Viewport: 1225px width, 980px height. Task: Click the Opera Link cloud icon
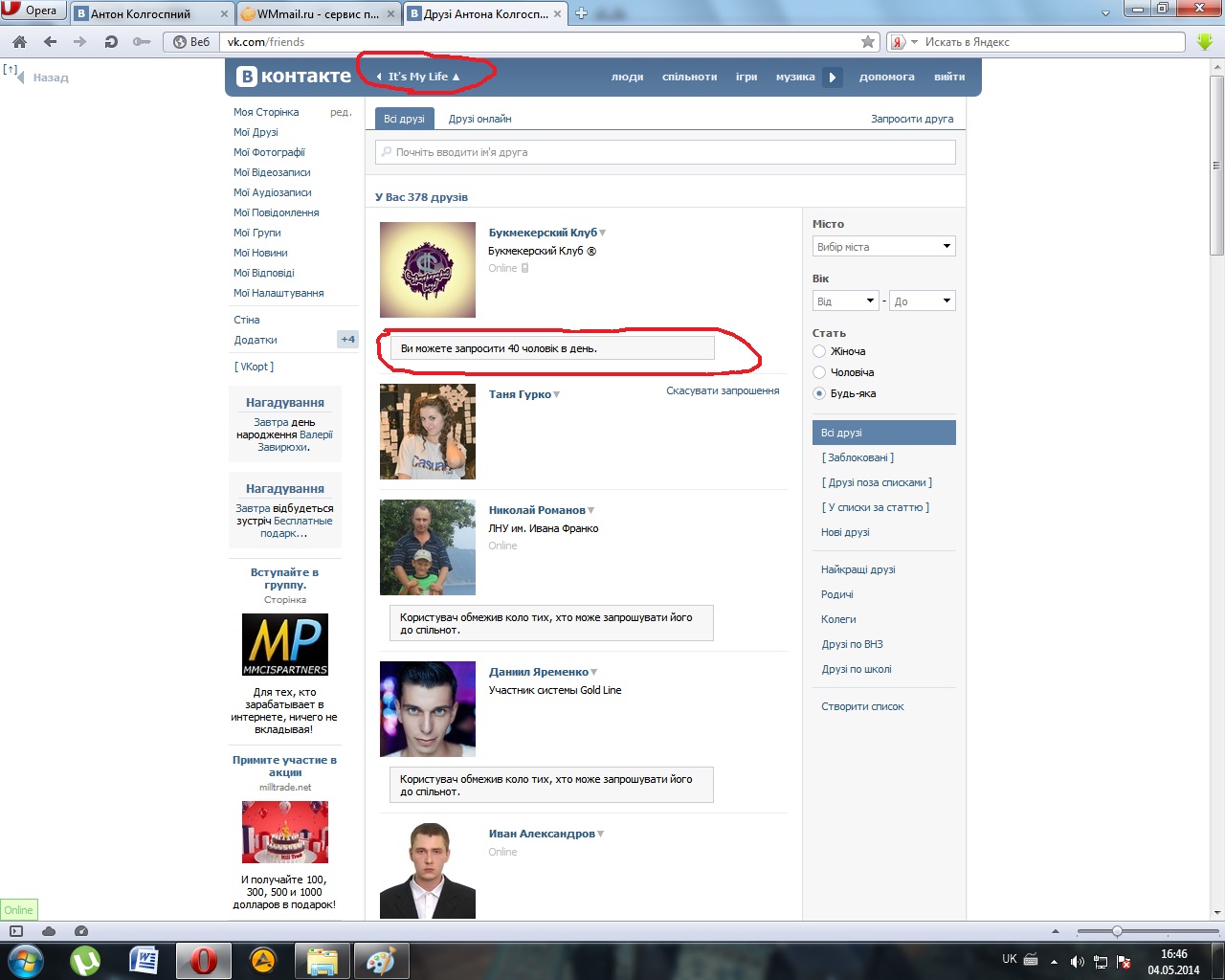[x=49, y=931]
